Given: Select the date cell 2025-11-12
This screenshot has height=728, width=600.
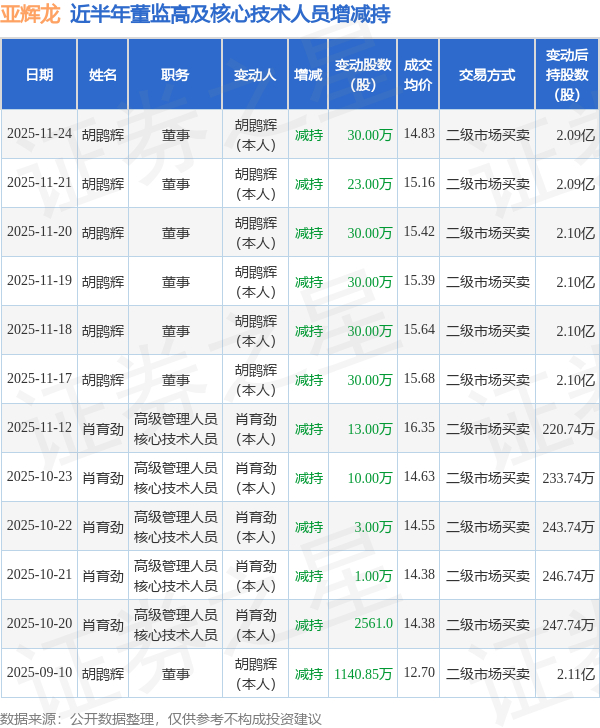Looking at the screenshot, I should coord(39,428).
